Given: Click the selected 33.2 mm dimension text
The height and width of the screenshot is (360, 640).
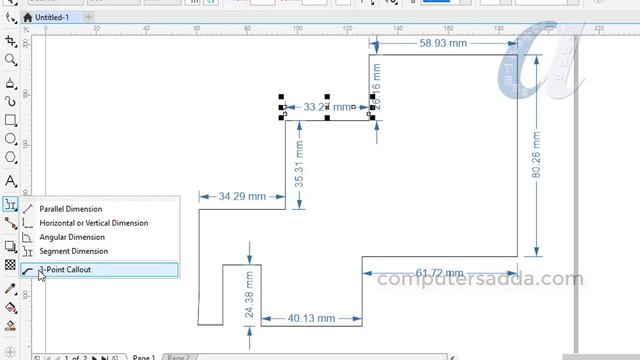Looking at the screenshot, I should (x=327, y=107).
